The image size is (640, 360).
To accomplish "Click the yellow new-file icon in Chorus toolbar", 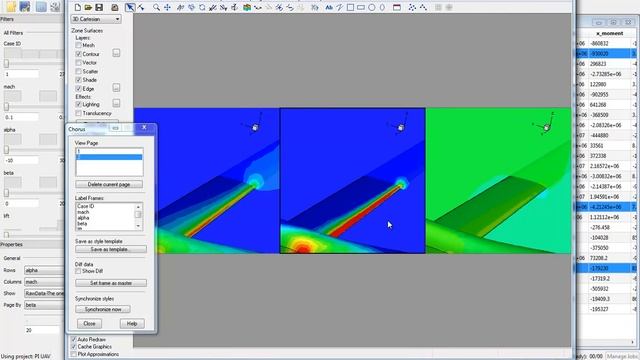I will [x=11, y=6].
